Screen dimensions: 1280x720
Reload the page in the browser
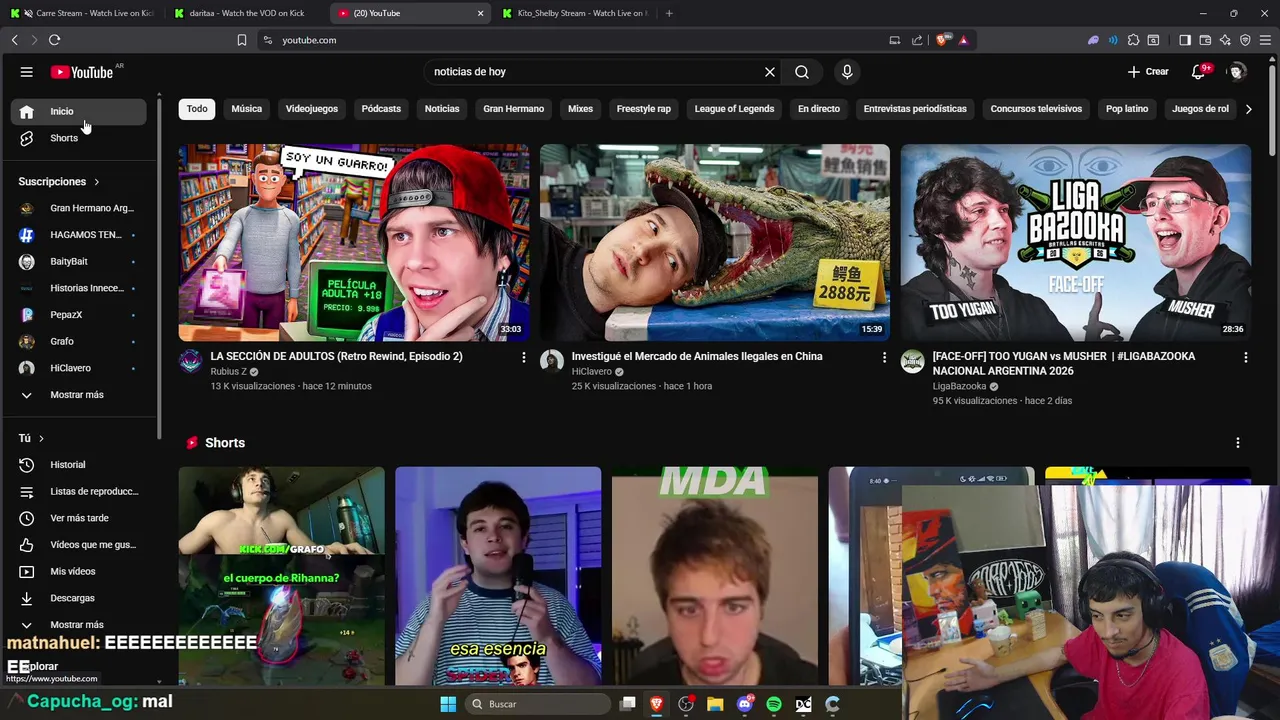click(x=54, y=40)
